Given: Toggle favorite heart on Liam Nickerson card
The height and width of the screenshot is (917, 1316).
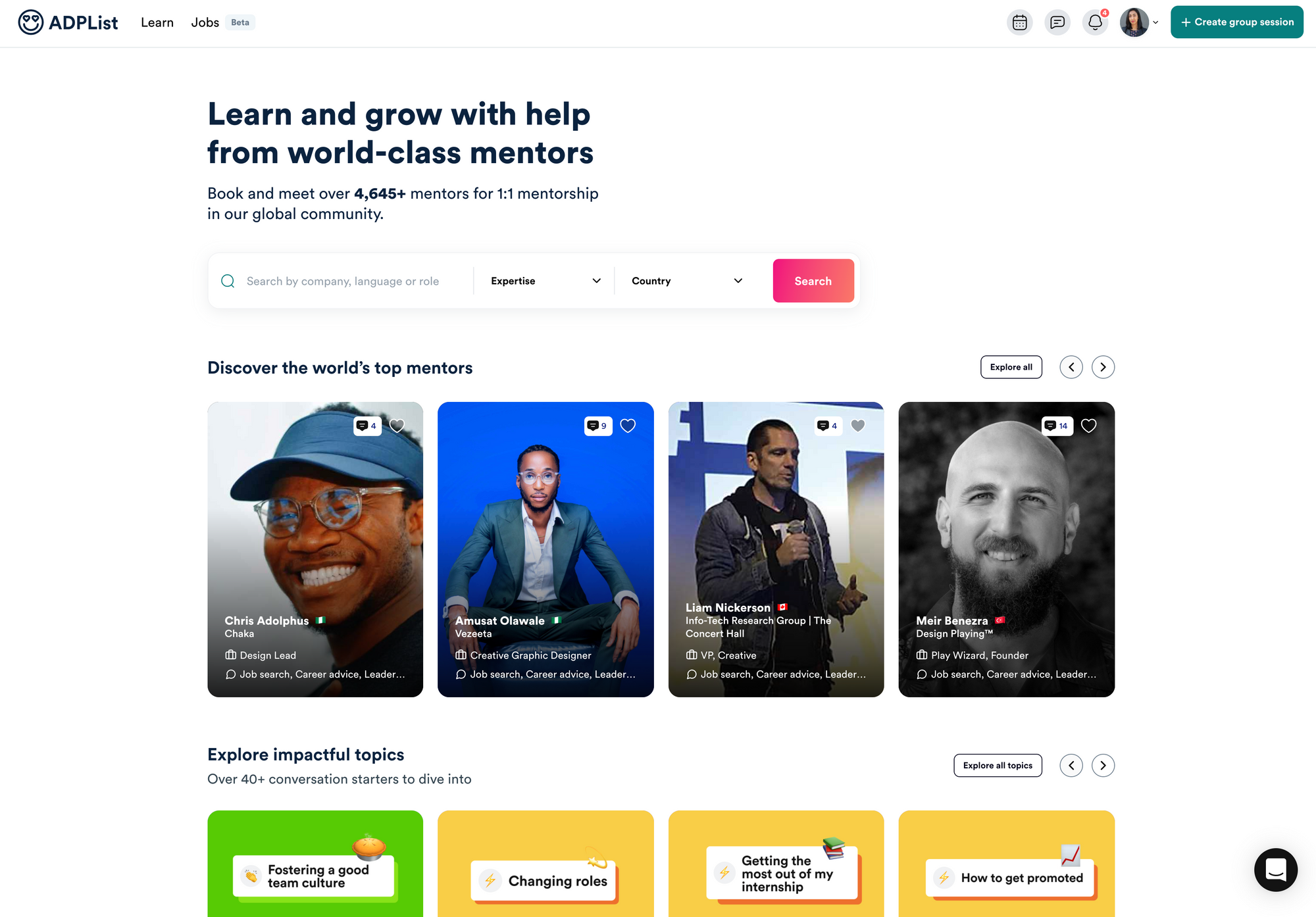Looking at the screenshot, I should [x=858, y=425].
